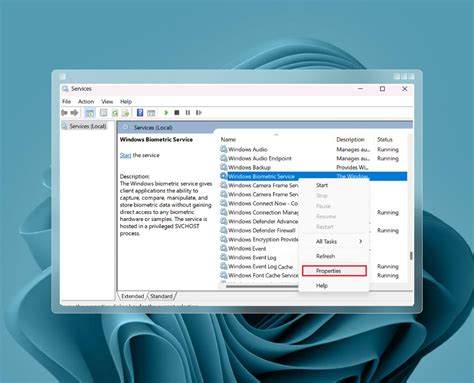
Task: Toggle the Show/Hide Action Pane toolbar icon
Action: click(x=151, y=113)
